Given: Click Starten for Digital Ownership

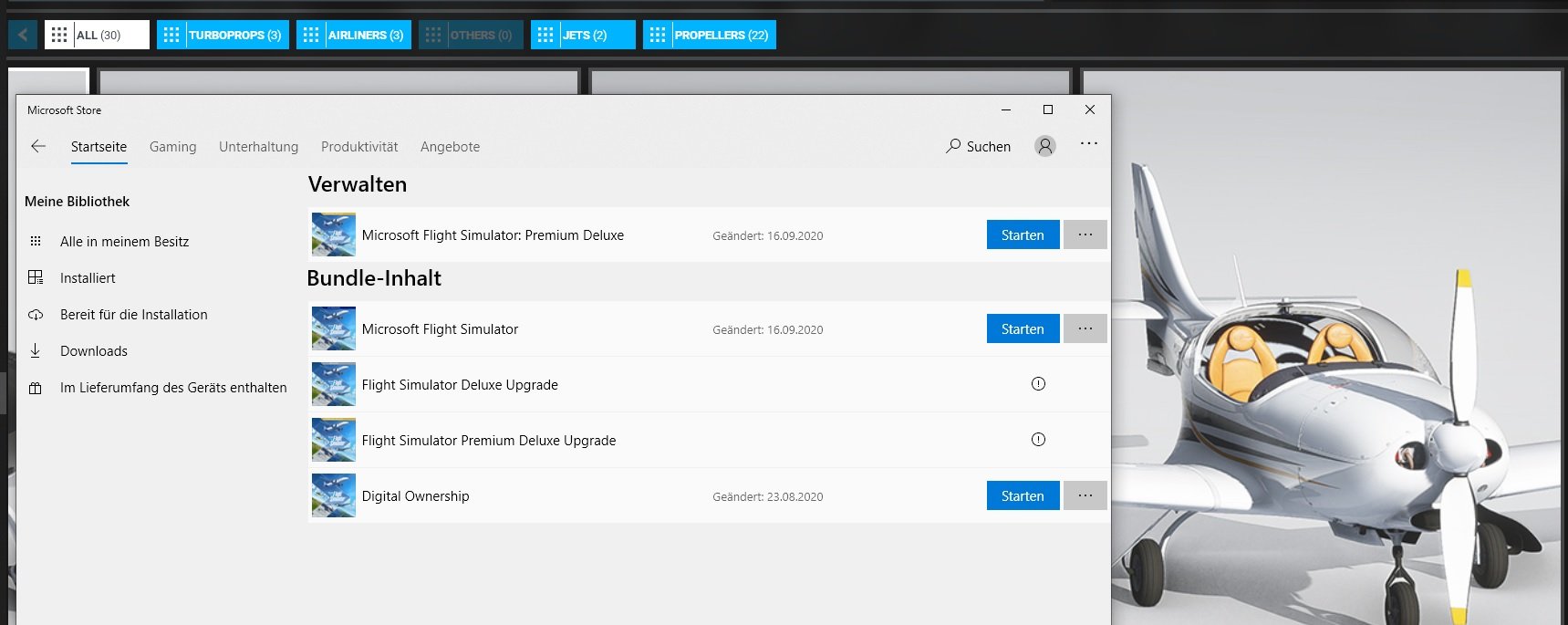Looking at the screenshot, I should [x=1023, y=495].
